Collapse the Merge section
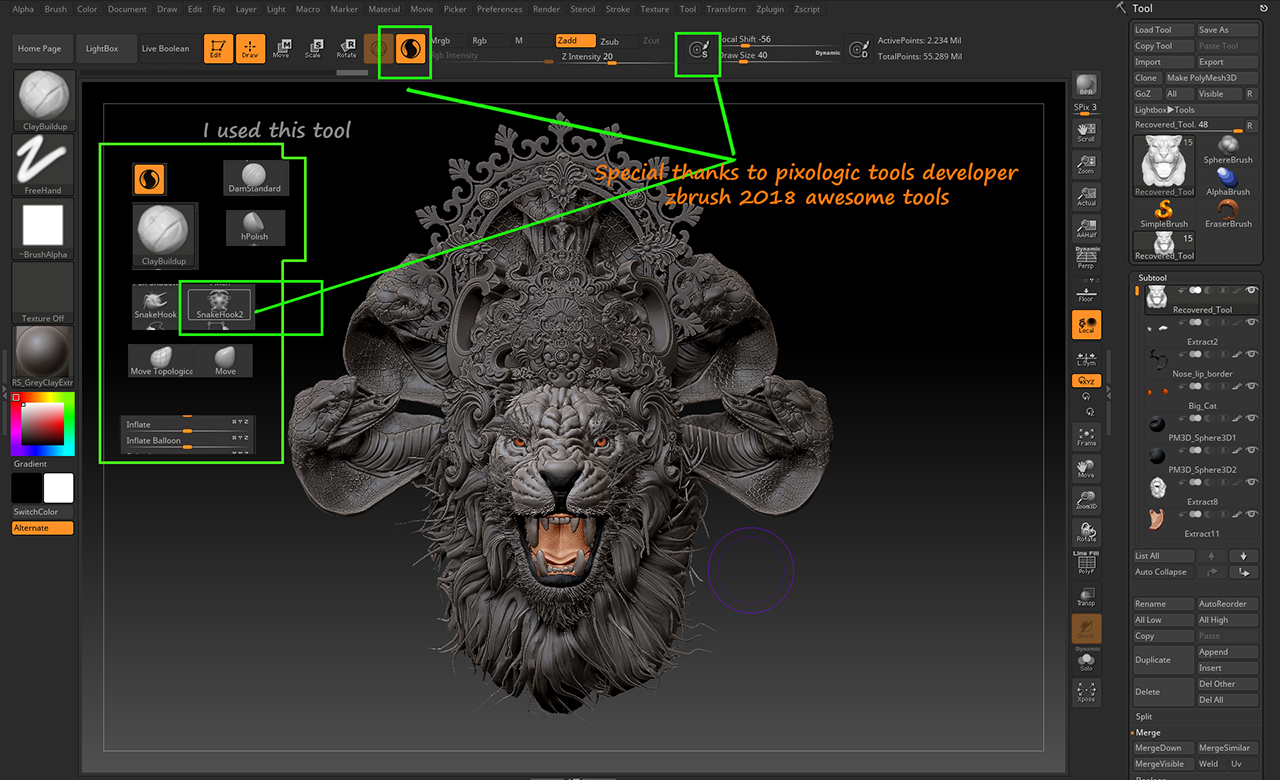 pyautogui.click(x=1147, y=733)
